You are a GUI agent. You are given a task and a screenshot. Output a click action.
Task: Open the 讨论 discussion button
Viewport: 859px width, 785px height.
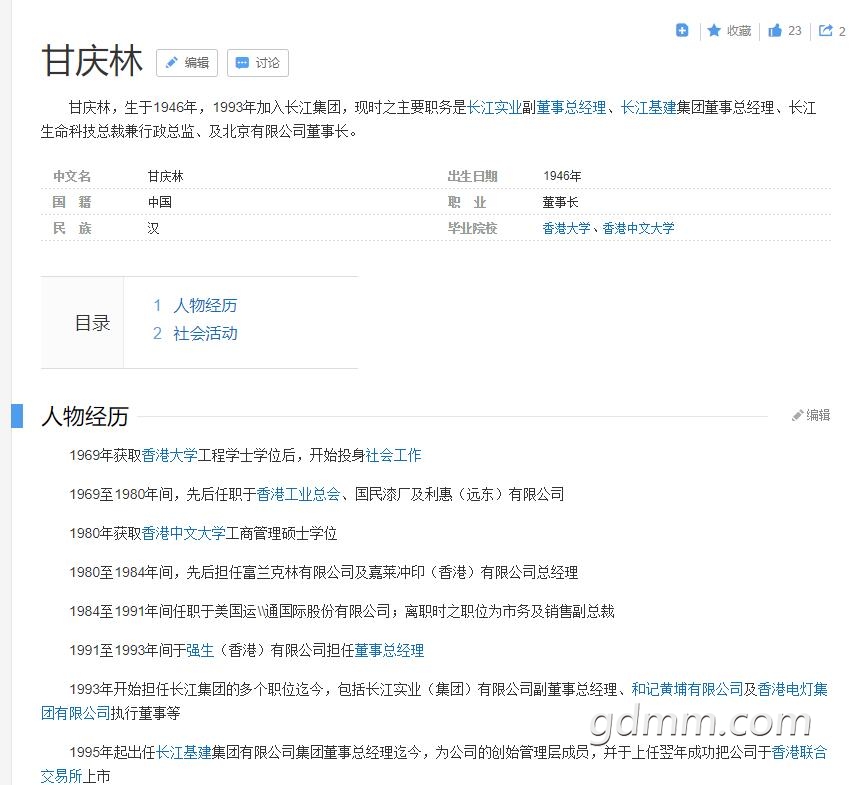tap(257, 63)
